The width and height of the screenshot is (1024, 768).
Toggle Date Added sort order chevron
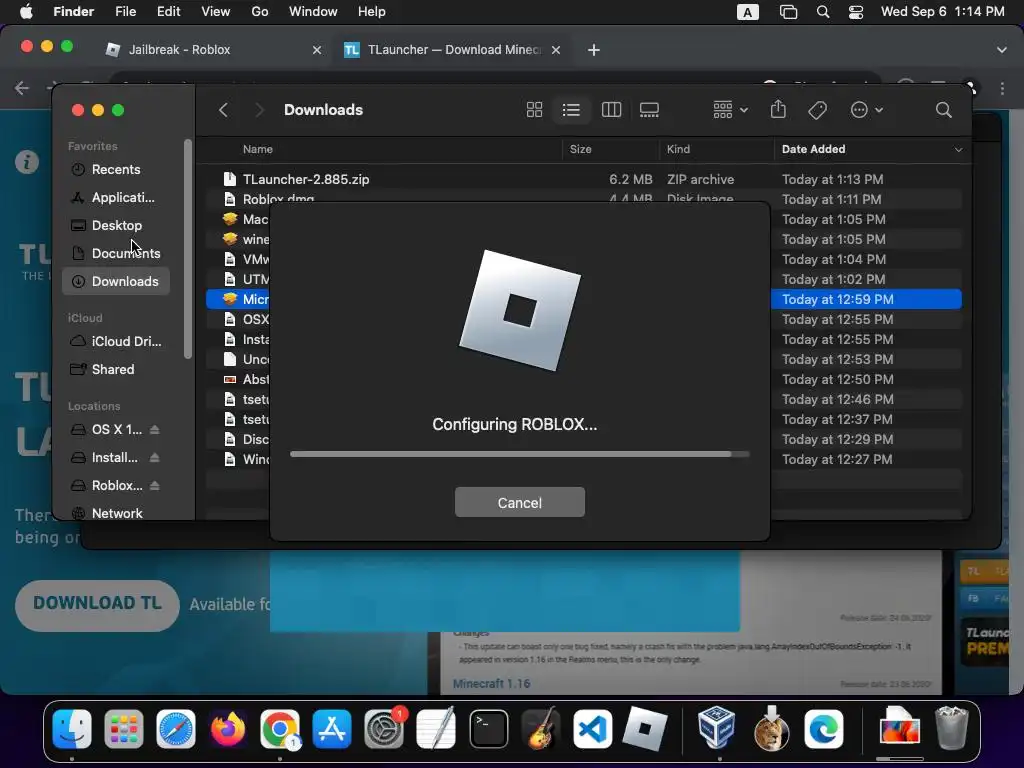pyautogui.click(x=958, y=150)
